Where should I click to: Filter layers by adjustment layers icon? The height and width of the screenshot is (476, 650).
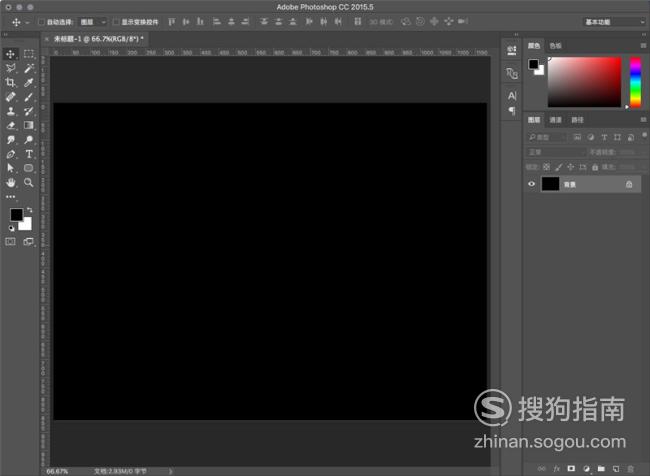pyautogui.click(x=591, y=137)
